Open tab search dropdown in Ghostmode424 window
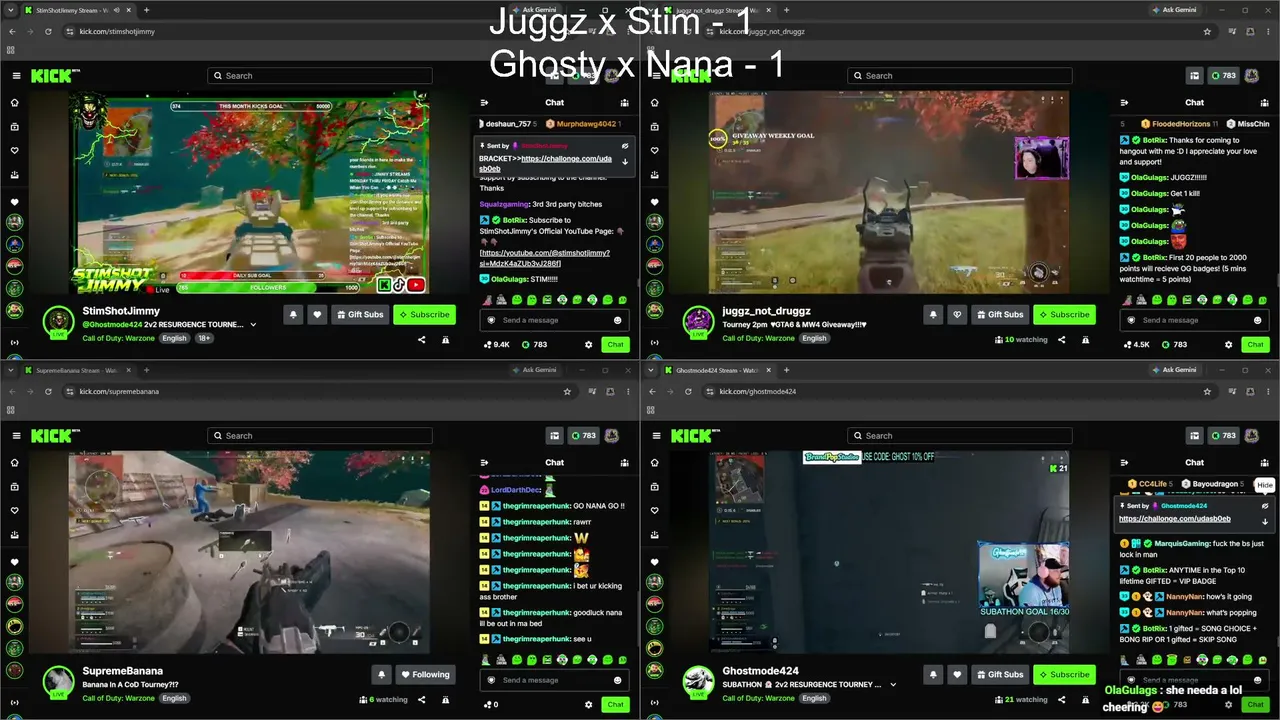Image resolution: width=1280 pixels, height=720 pixels. (x=650, y=370)
